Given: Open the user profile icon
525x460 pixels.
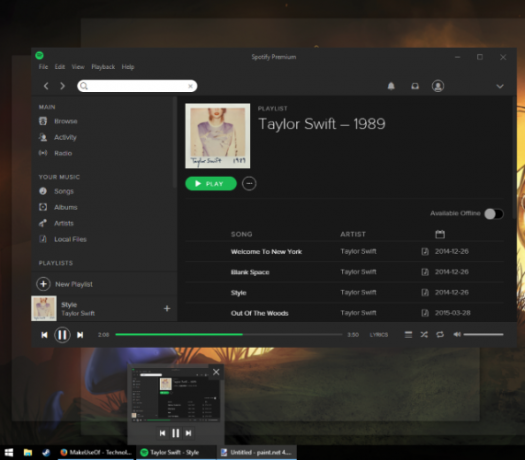Looking at the screenshot, I should click(x=438, y=86).
